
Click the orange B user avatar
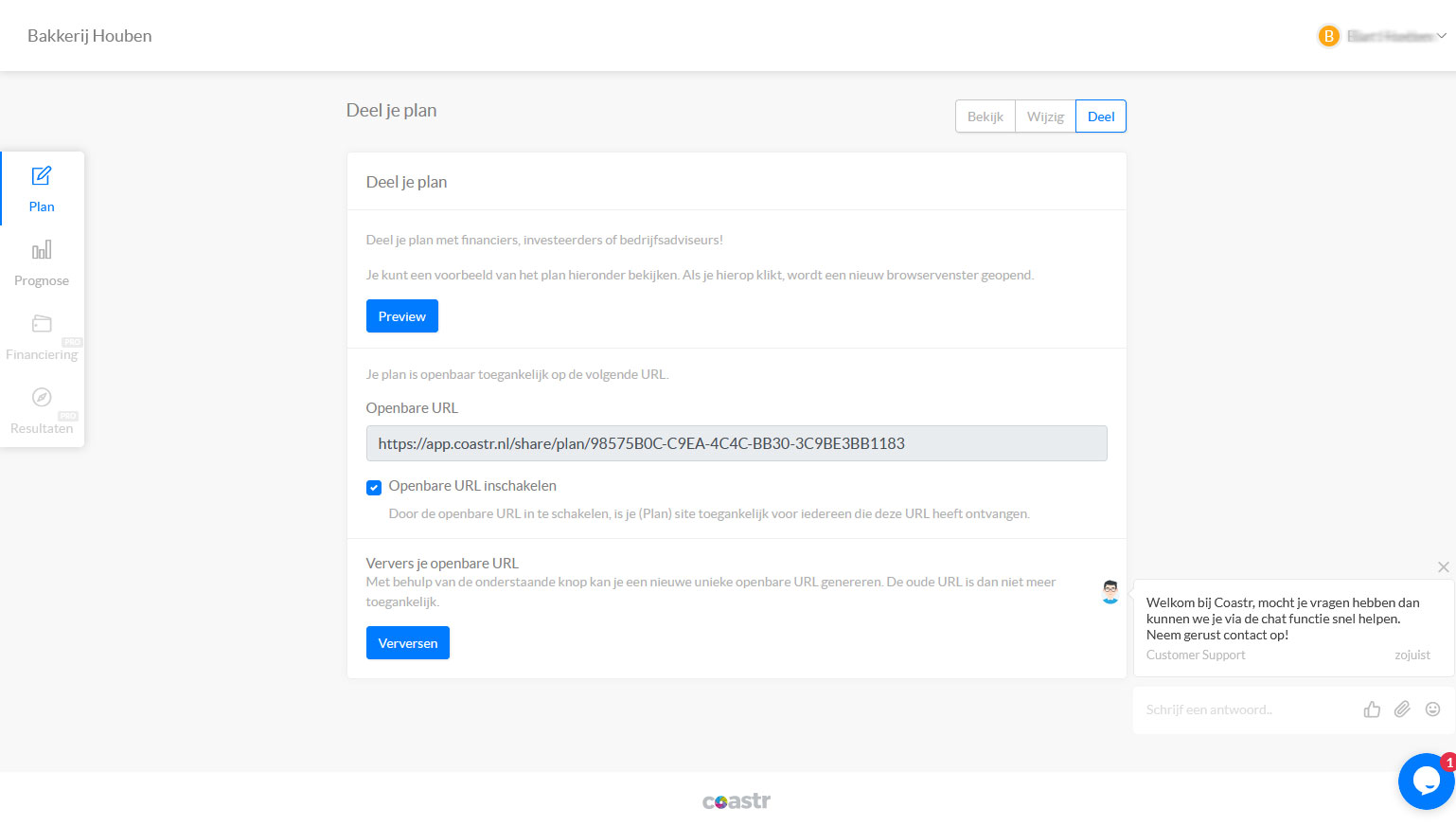(x=1328, y=36)
